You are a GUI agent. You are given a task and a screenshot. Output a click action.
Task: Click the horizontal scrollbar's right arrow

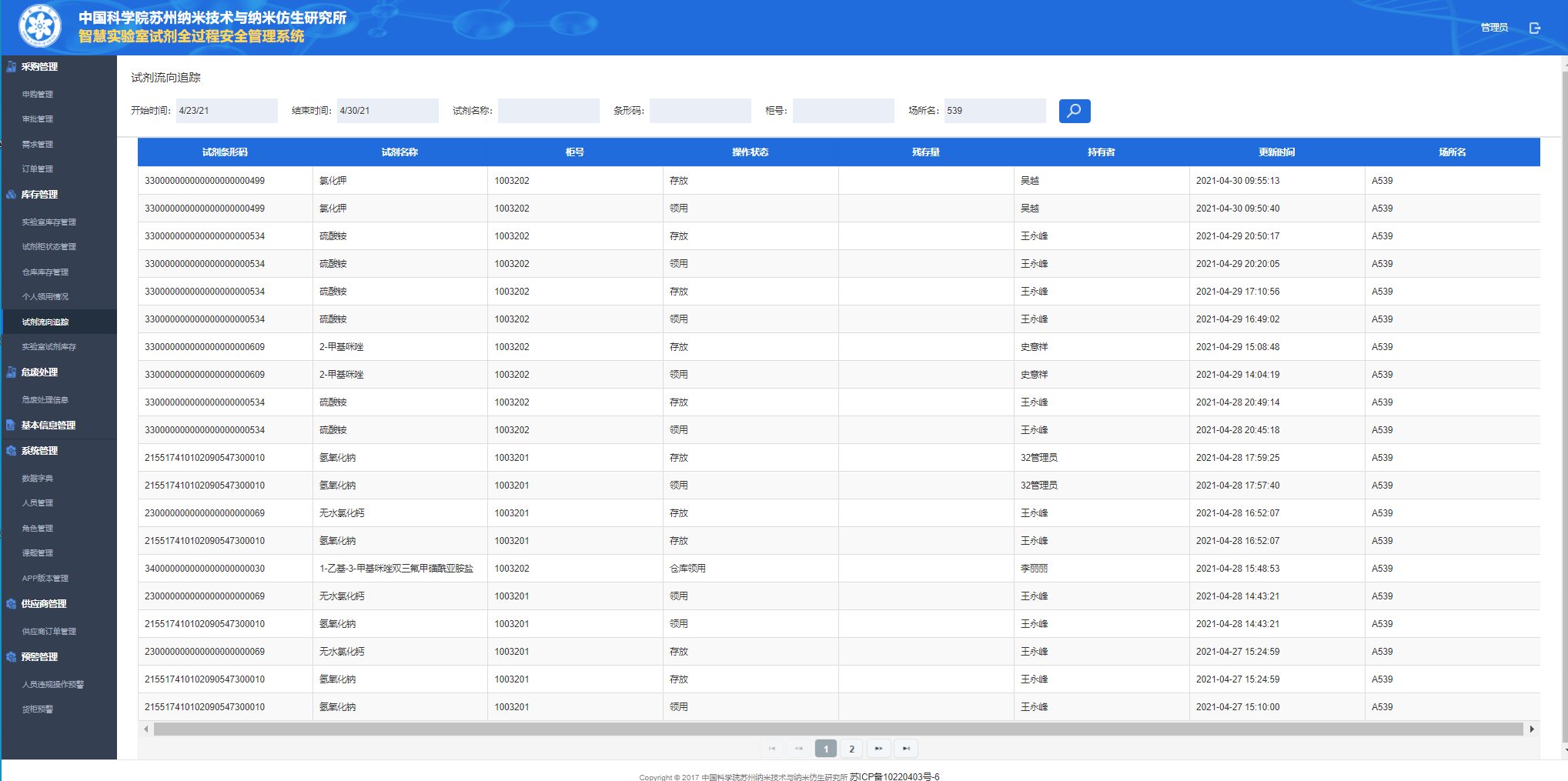tap(1532, 729)
